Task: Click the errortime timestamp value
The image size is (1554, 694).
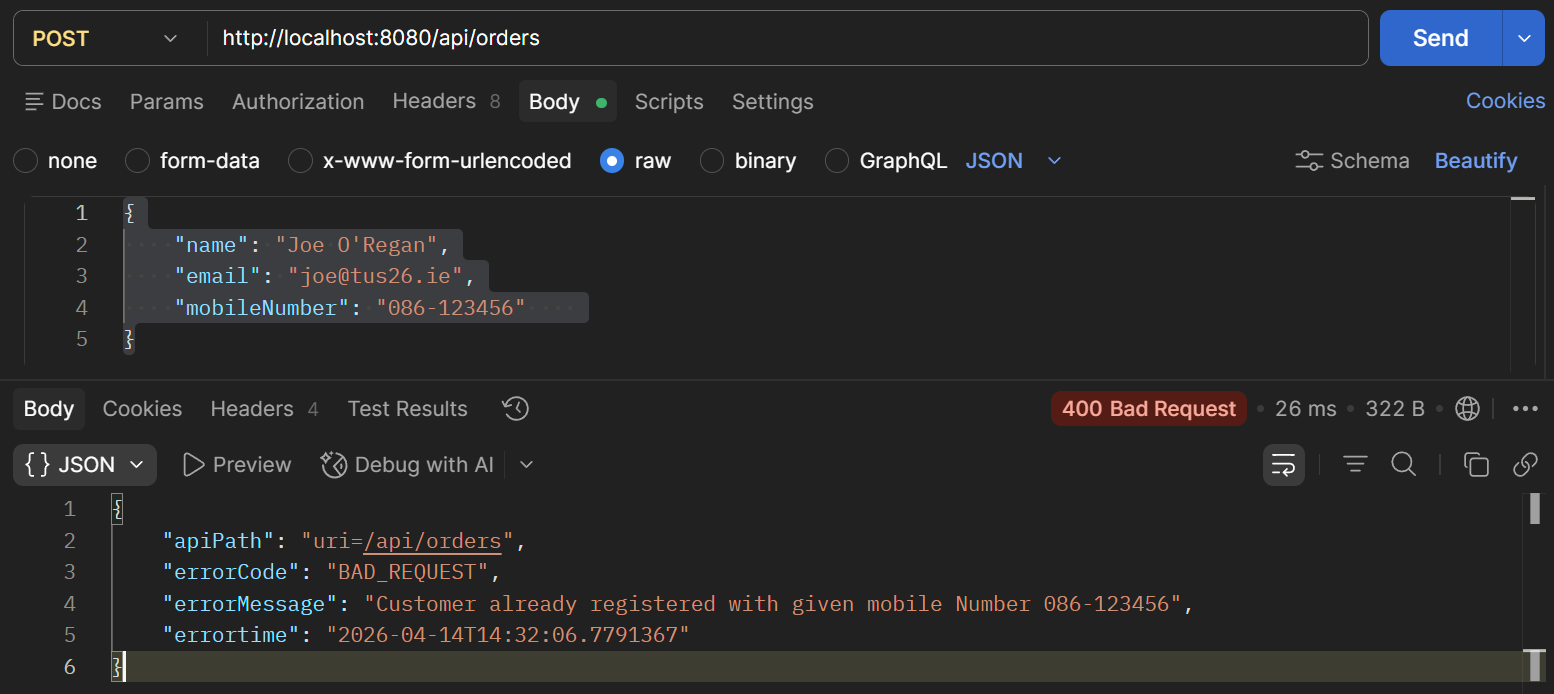Action: coord(509,635)
